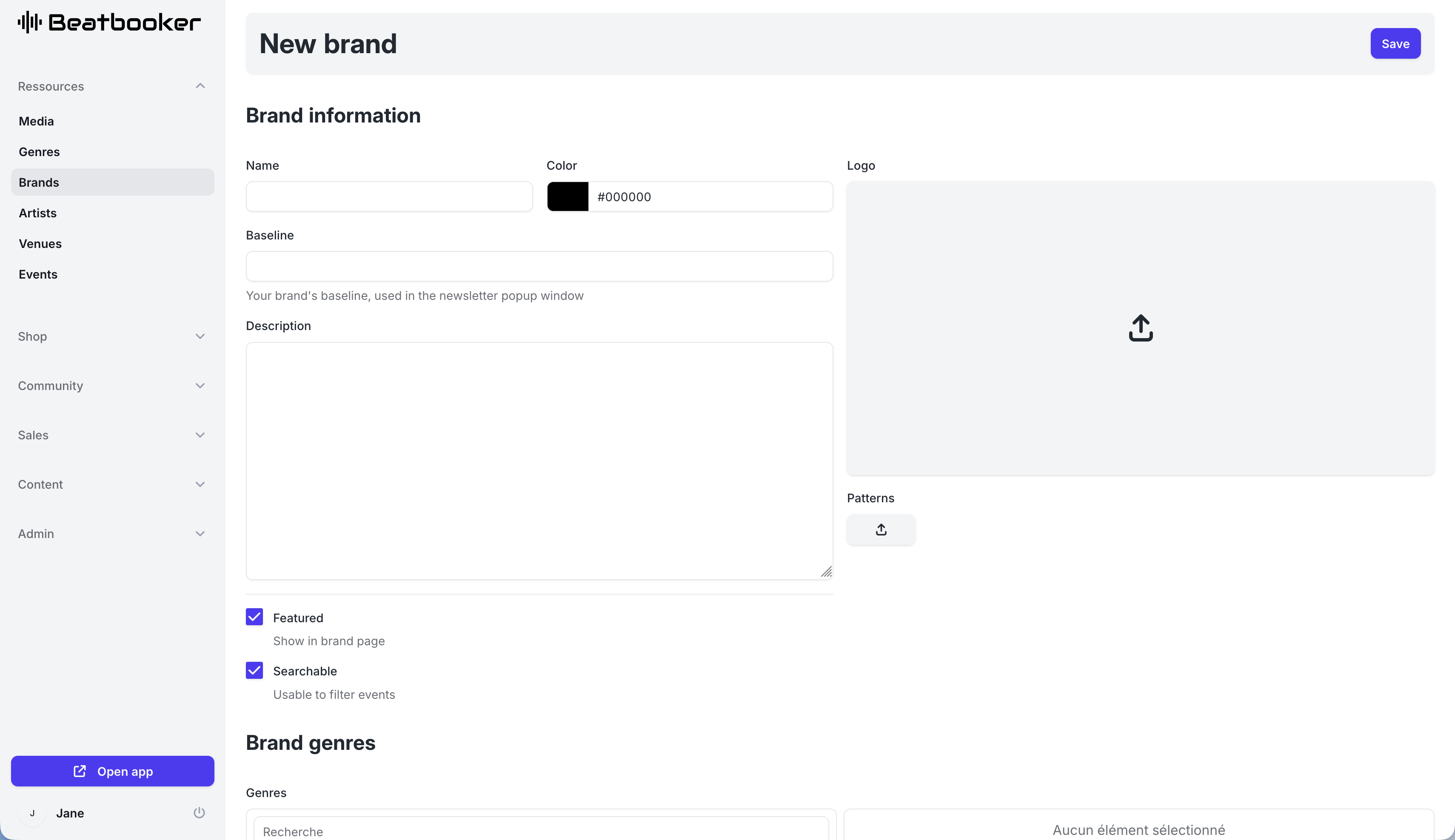The height and width of the screenshot is (840, 1455).
Task: Open the Events menu item
Action: click(x=38, y=274)
